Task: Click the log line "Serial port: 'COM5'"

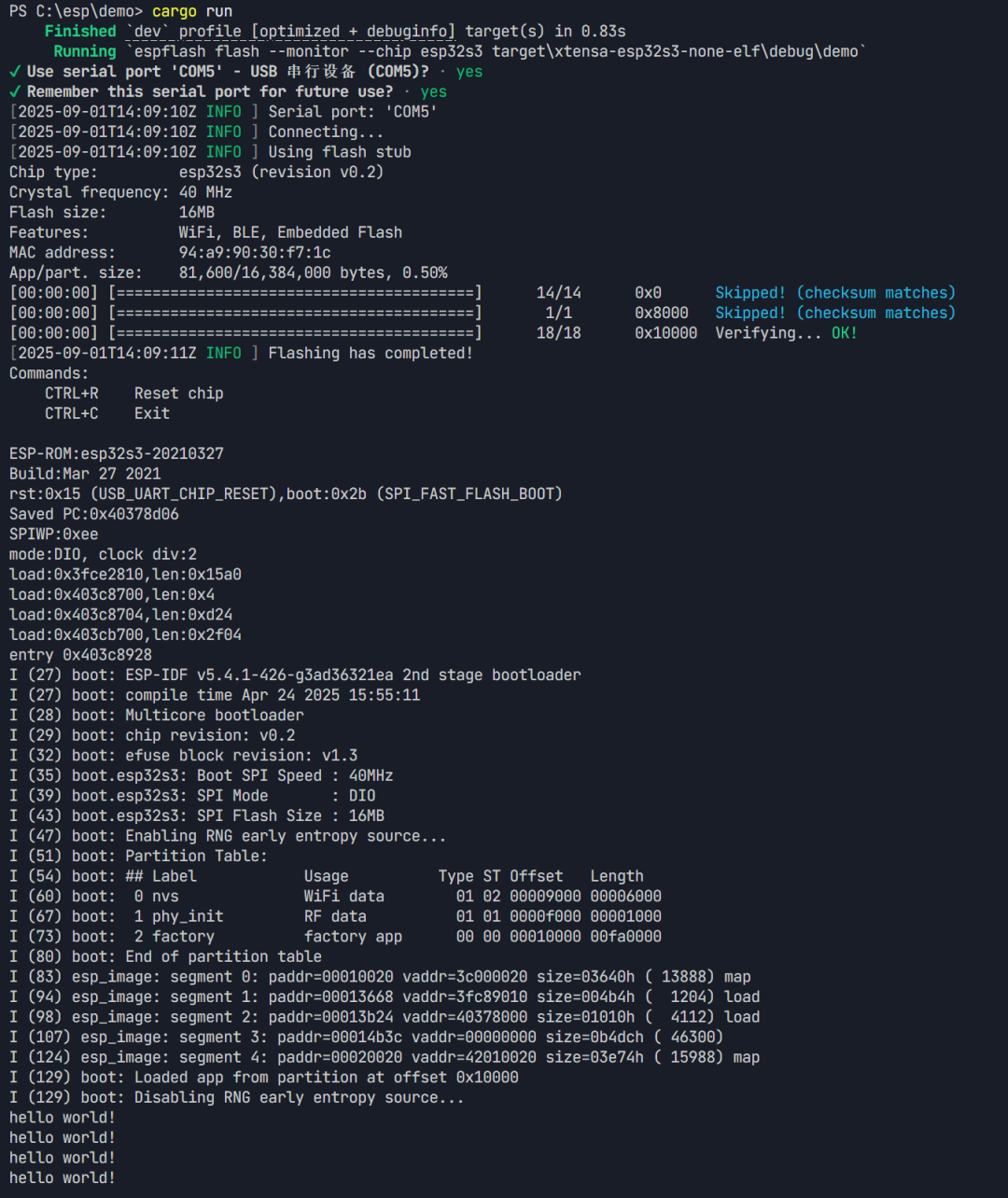Action: tap(224, 112)
